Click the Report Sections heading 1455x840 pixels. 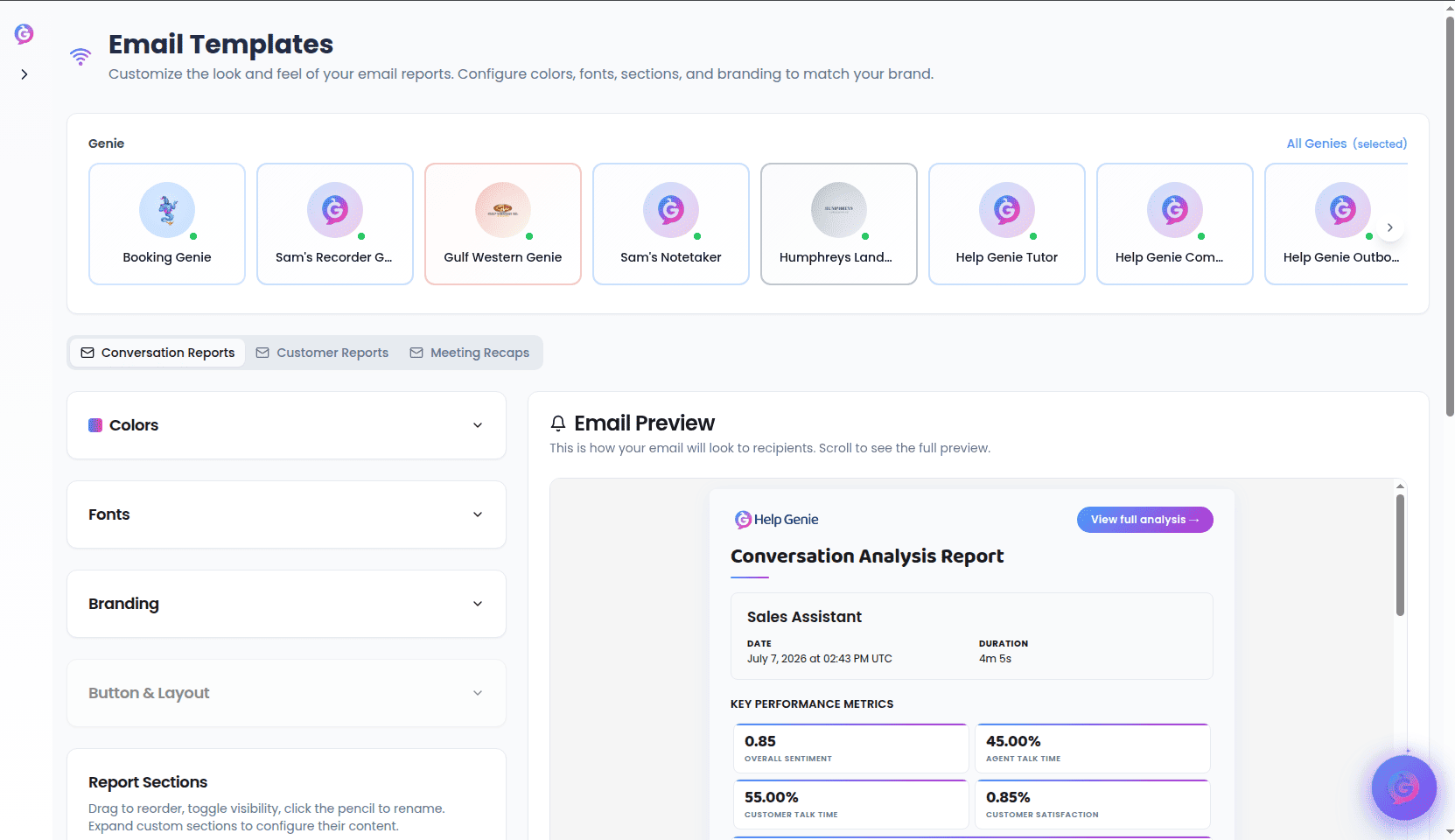[148, 782]
